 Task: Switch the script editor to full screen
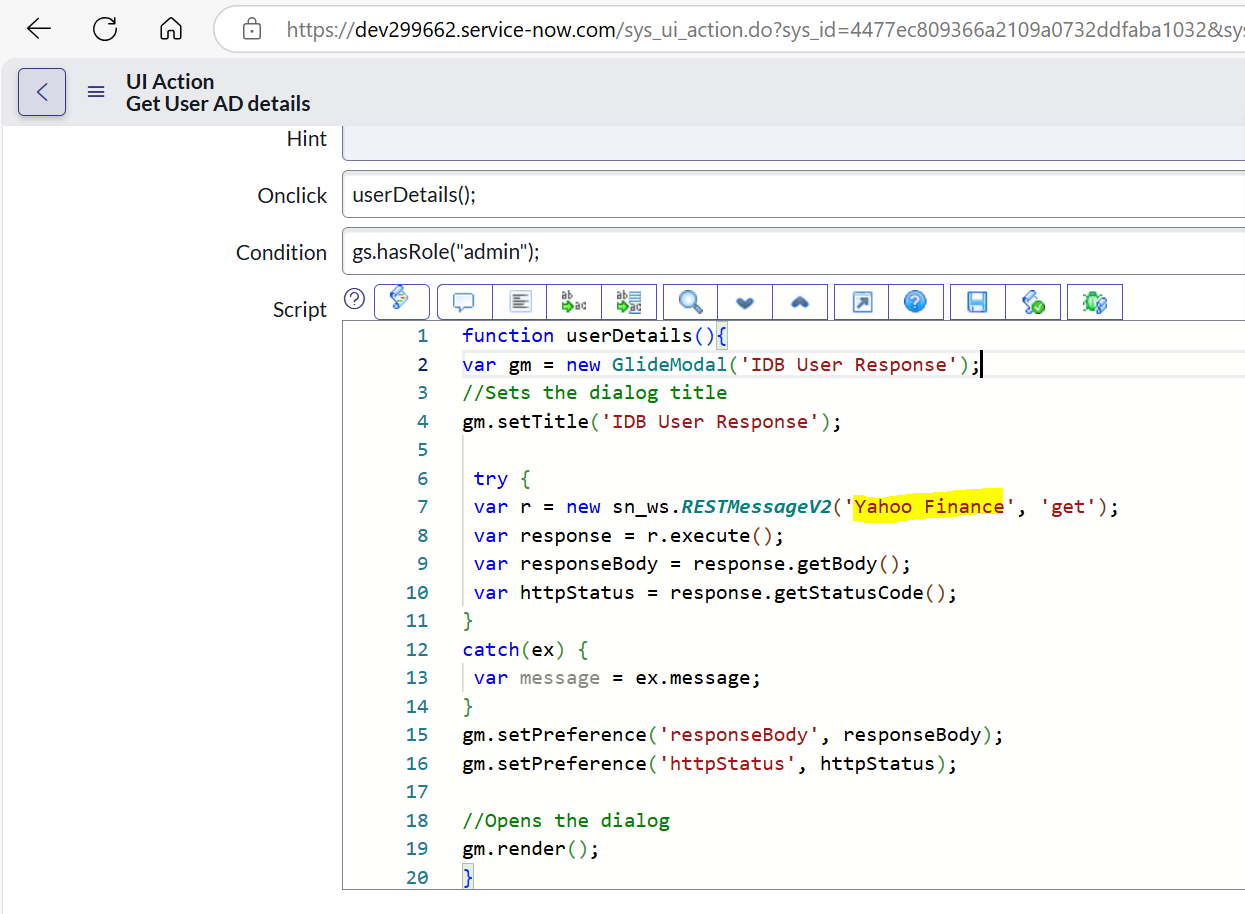click(862, 301)
